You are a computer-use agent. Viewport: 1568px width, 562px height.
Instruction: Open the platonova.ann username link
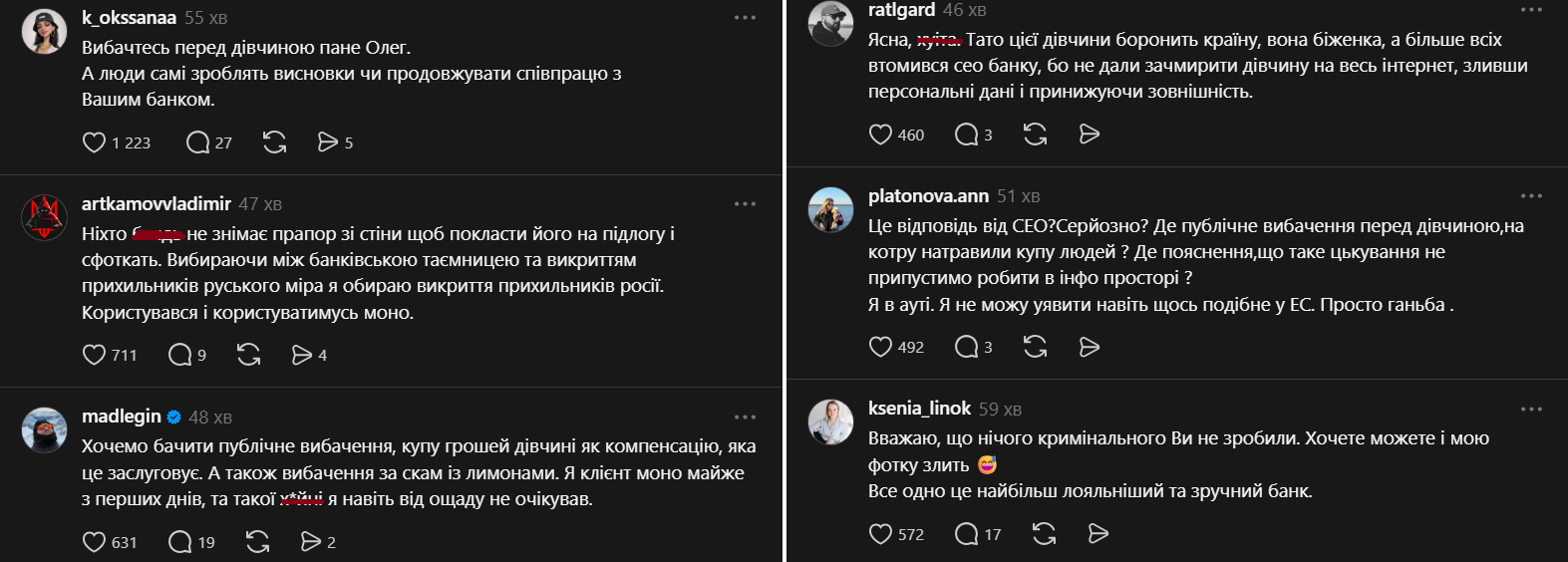point(928,196)
